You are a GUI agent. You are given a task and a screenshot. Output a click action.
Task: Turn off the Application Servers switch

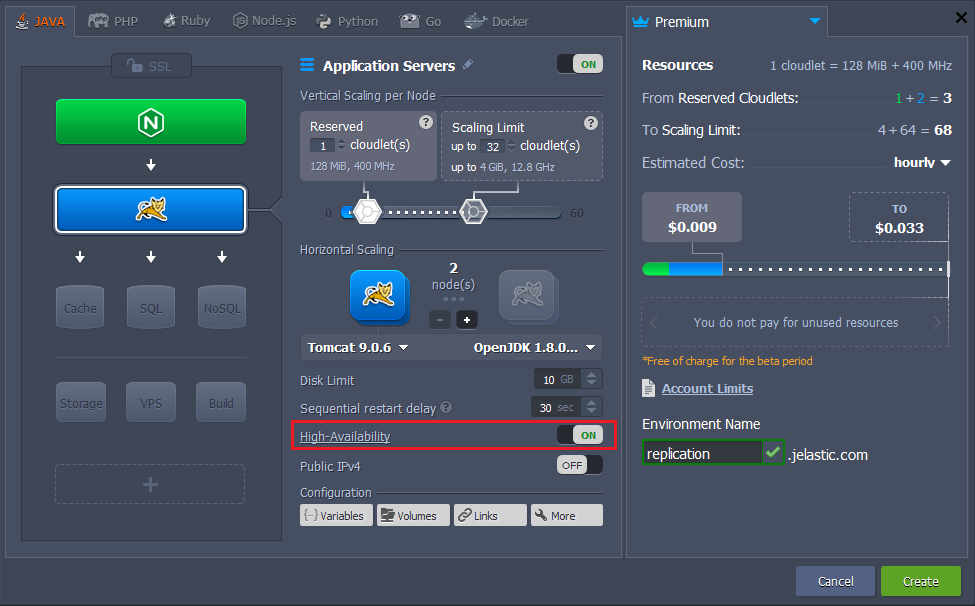580,64
